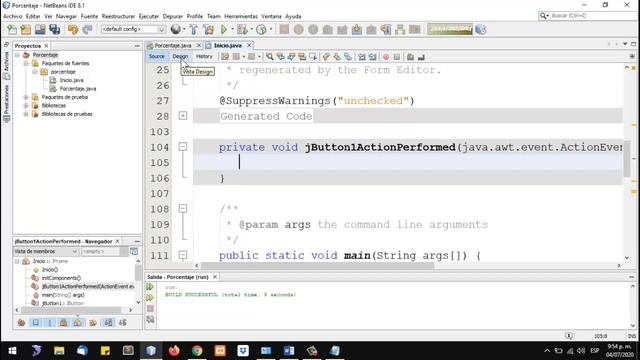Viewport: 640px width, 360px height.
Task: Collapse the Porcentaje project node
Action: tap(17, 55)
